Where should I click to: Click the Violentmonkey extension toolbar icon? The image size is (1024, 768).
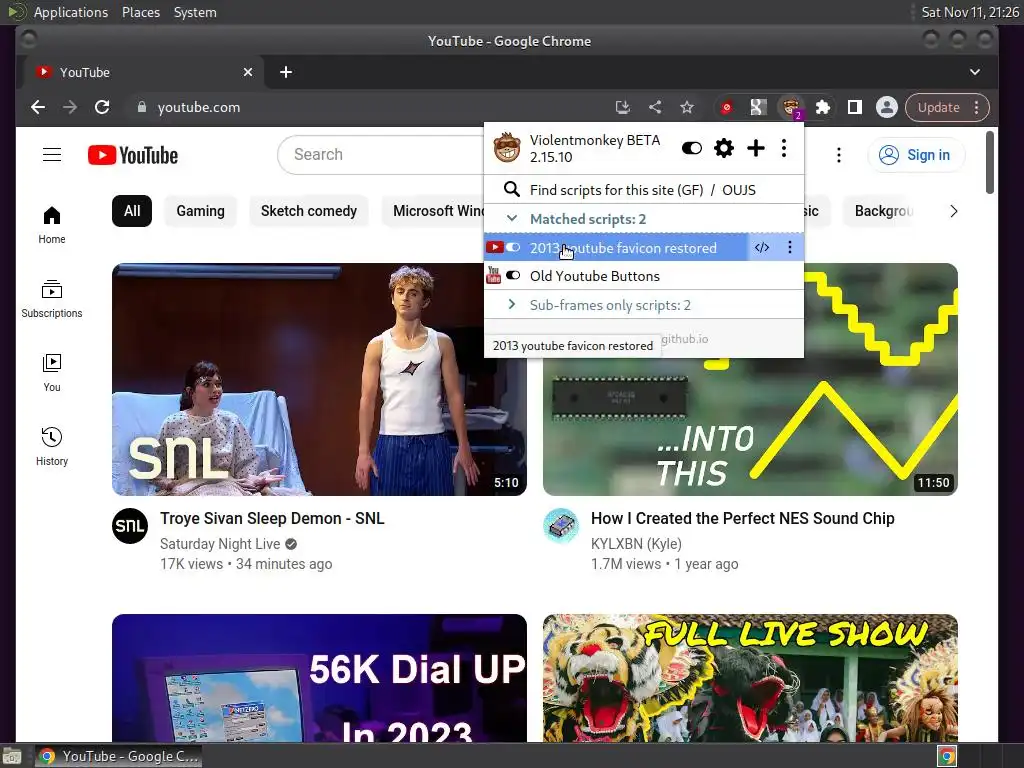791,107
